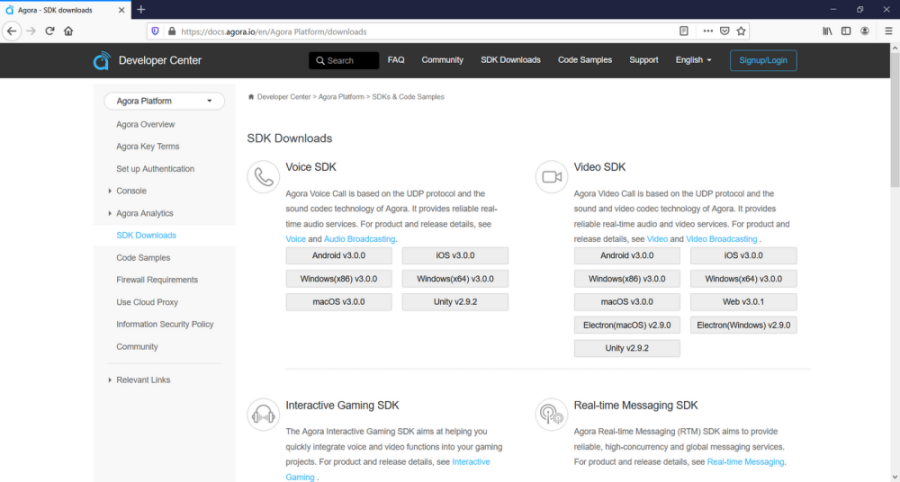The height and width of the screenshot is (482, 900).
Task: Open the Firefox account icon
Action: click(x=865, y=31)
